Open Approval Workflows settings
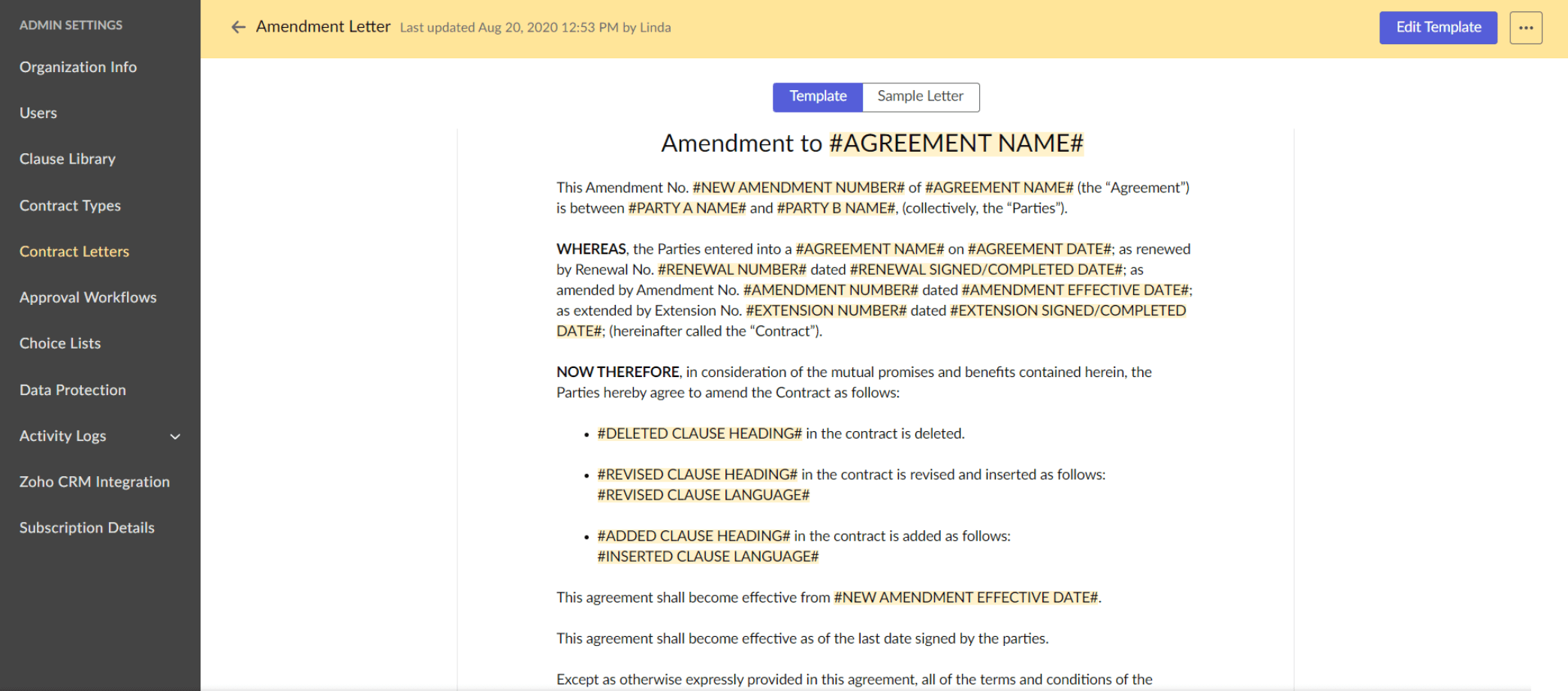The image size is (1568, 691). coord(88,297)
